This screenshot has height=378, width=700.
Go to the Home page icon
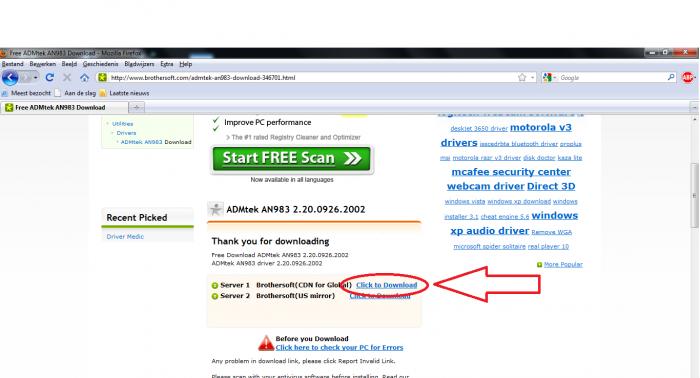[x=84, y=78]
